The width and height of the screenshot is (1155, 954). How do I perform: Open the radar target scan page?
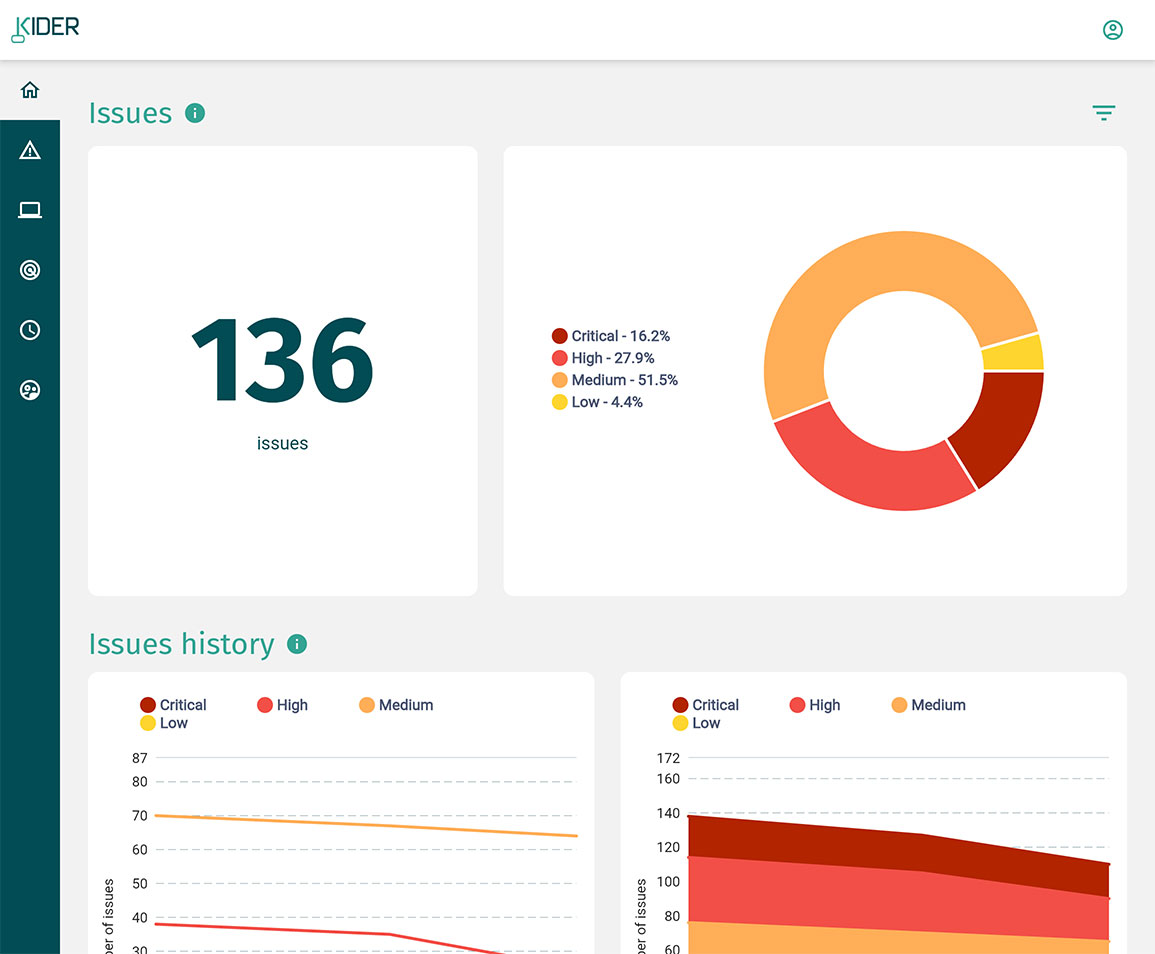coord(30,270)
